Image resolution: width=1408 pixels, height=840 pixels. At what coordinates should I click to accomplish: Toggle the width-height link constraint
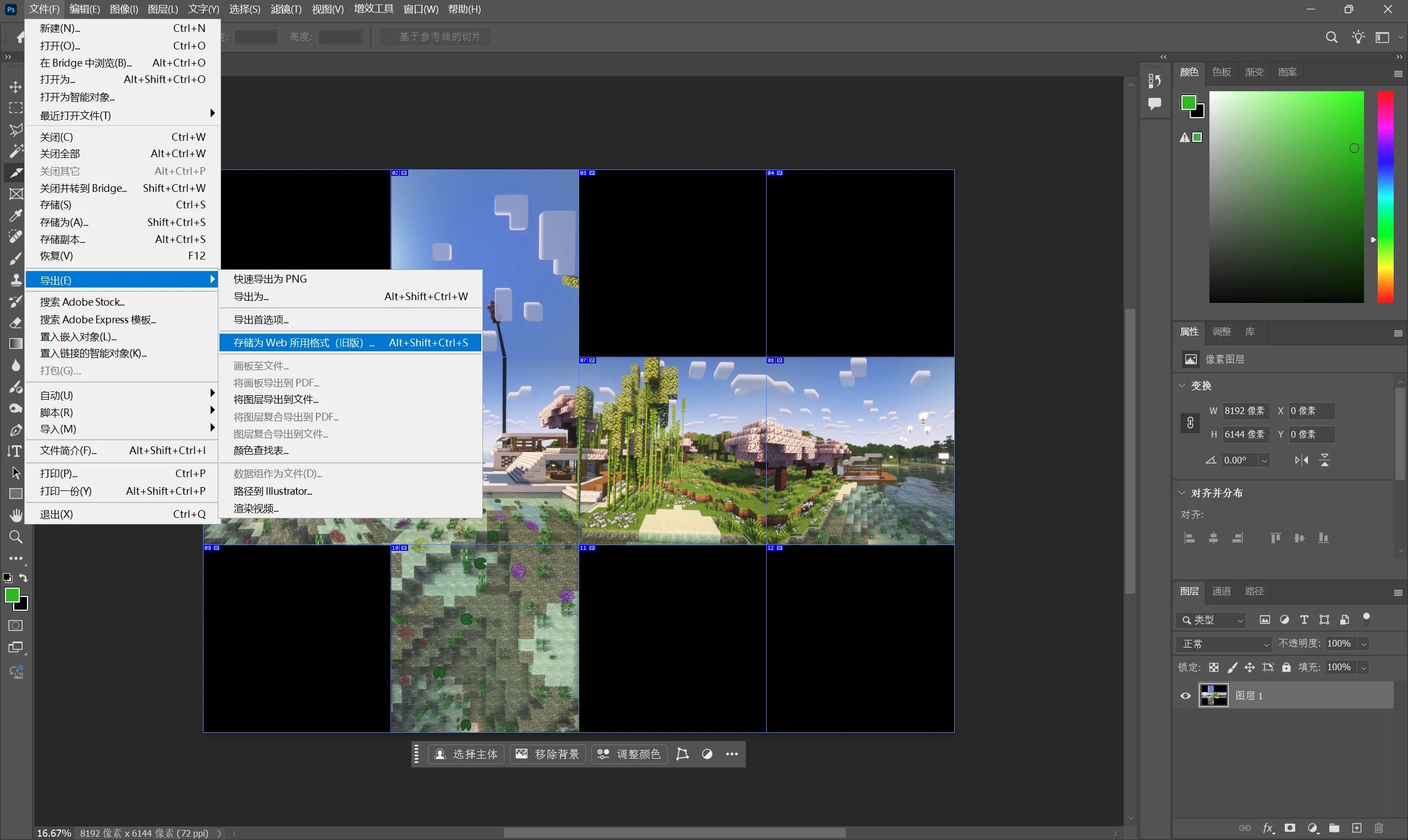pos(1190,423)
